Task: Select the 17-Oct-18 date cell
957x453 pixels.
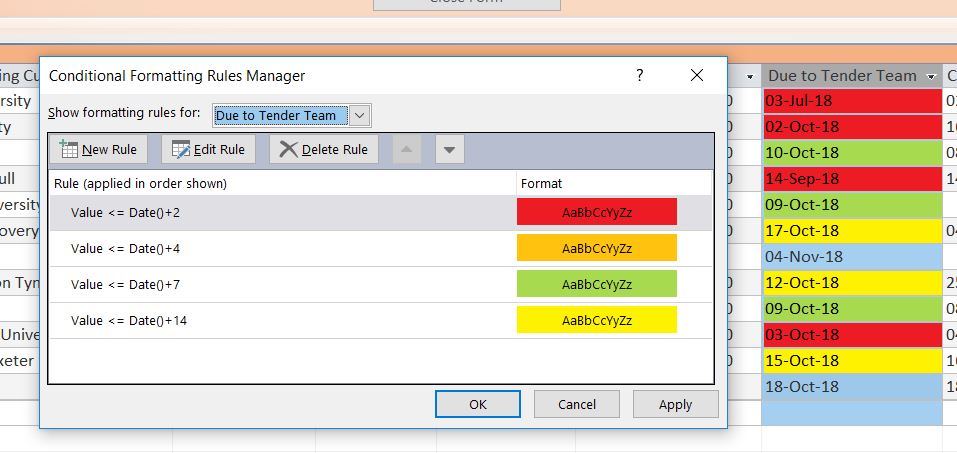Action: click(852, 231)
